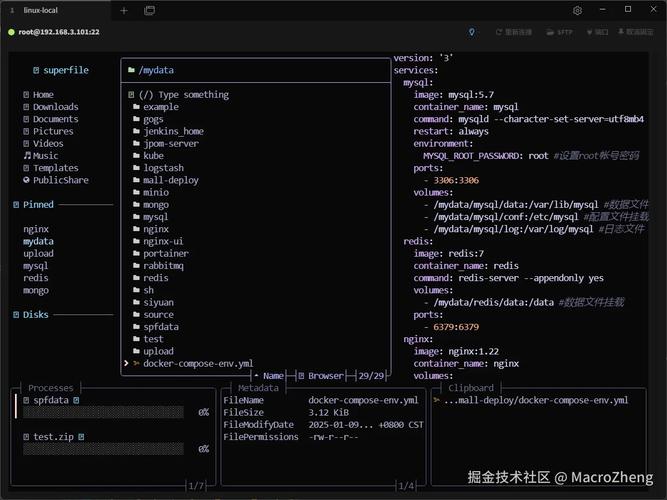Click the Documents sidebar icon
Image resolution: width=667 pixels, height=500 pixels.
(x=26, y=119)
